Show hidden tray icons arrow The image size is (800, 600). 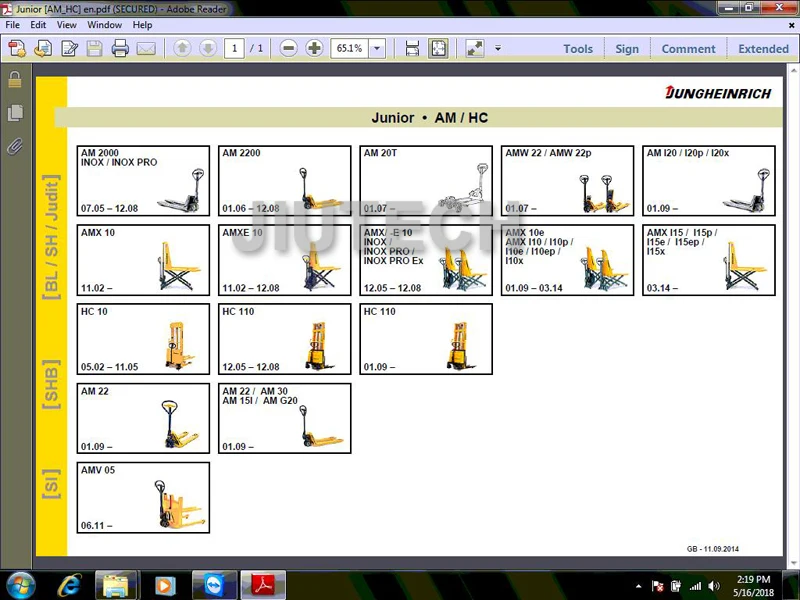[x=638, y=587]
